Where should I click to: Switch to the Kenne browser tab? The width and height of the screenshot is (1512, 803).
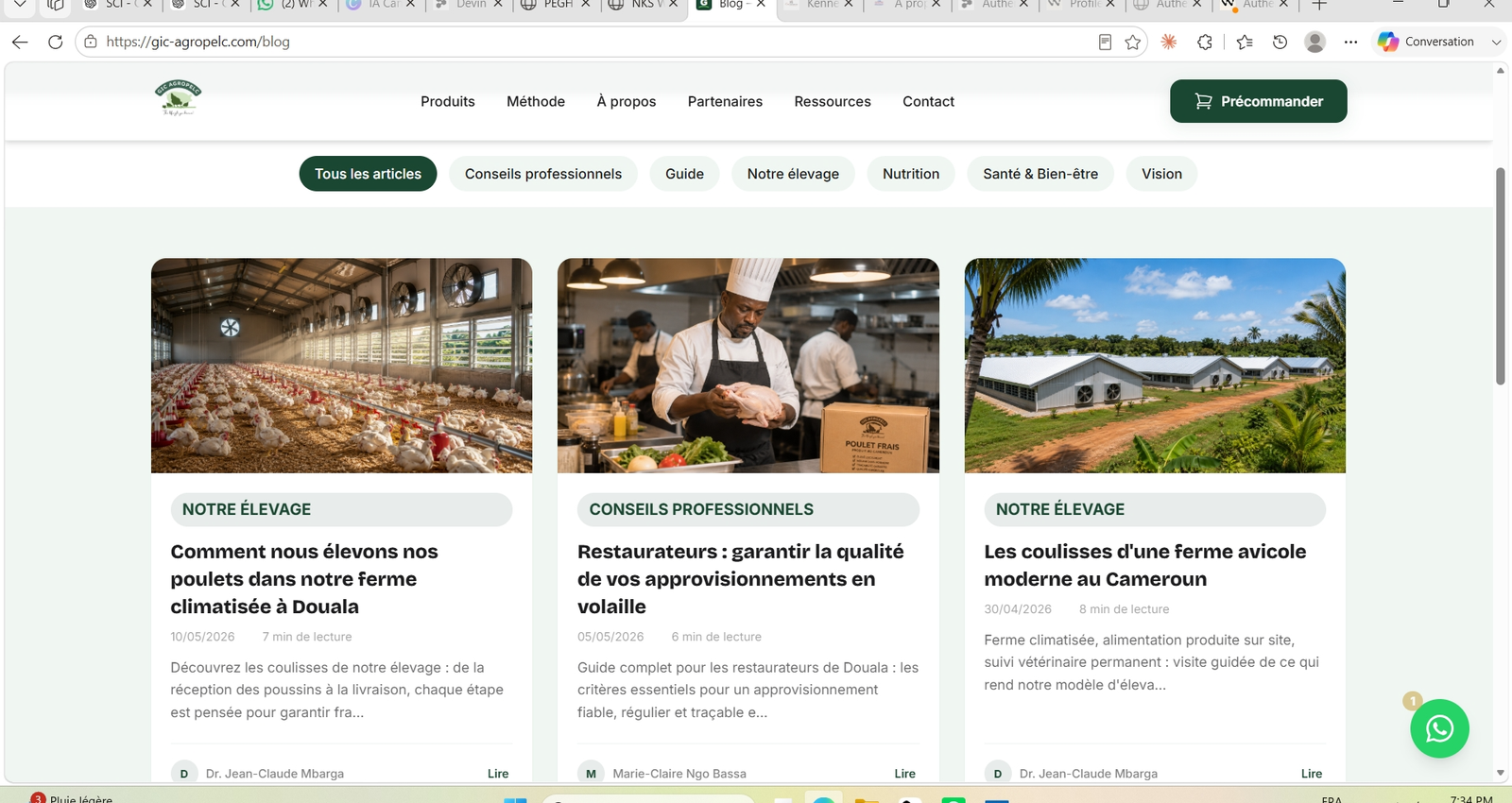[818, 5]
